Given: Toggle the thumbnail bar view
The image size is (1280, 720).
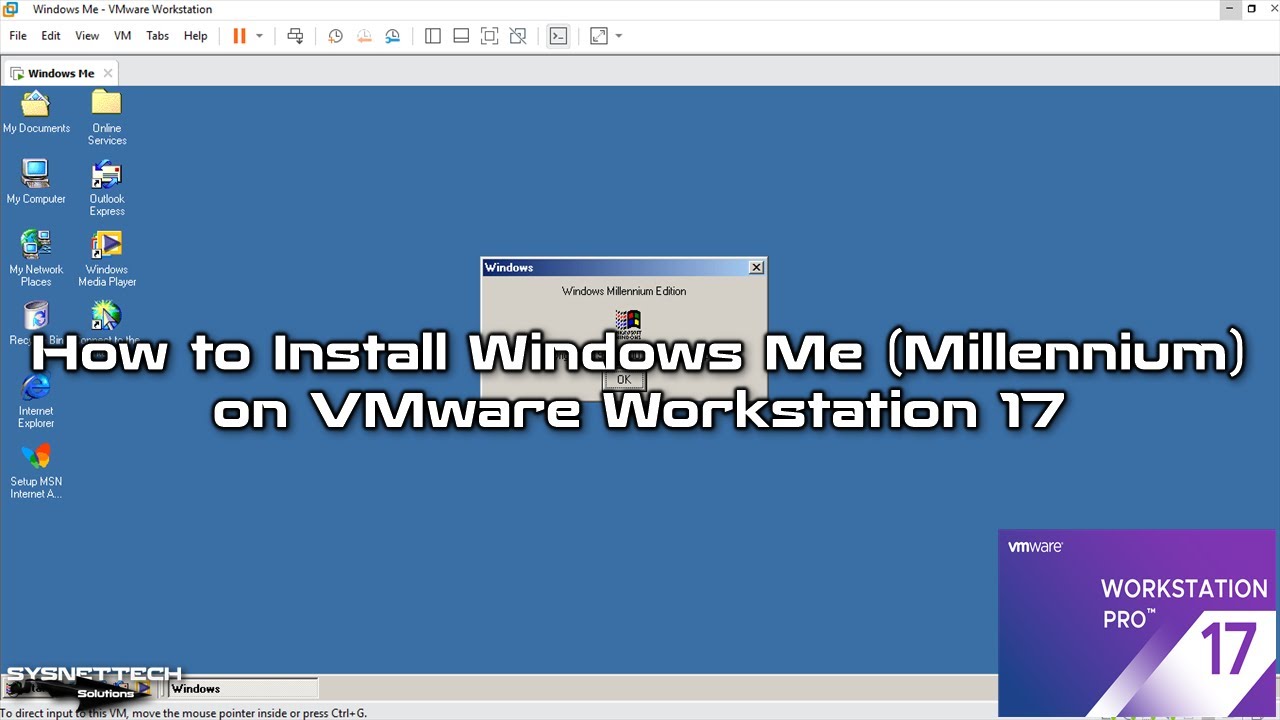Looking at the screenshot, I should 461,36.
